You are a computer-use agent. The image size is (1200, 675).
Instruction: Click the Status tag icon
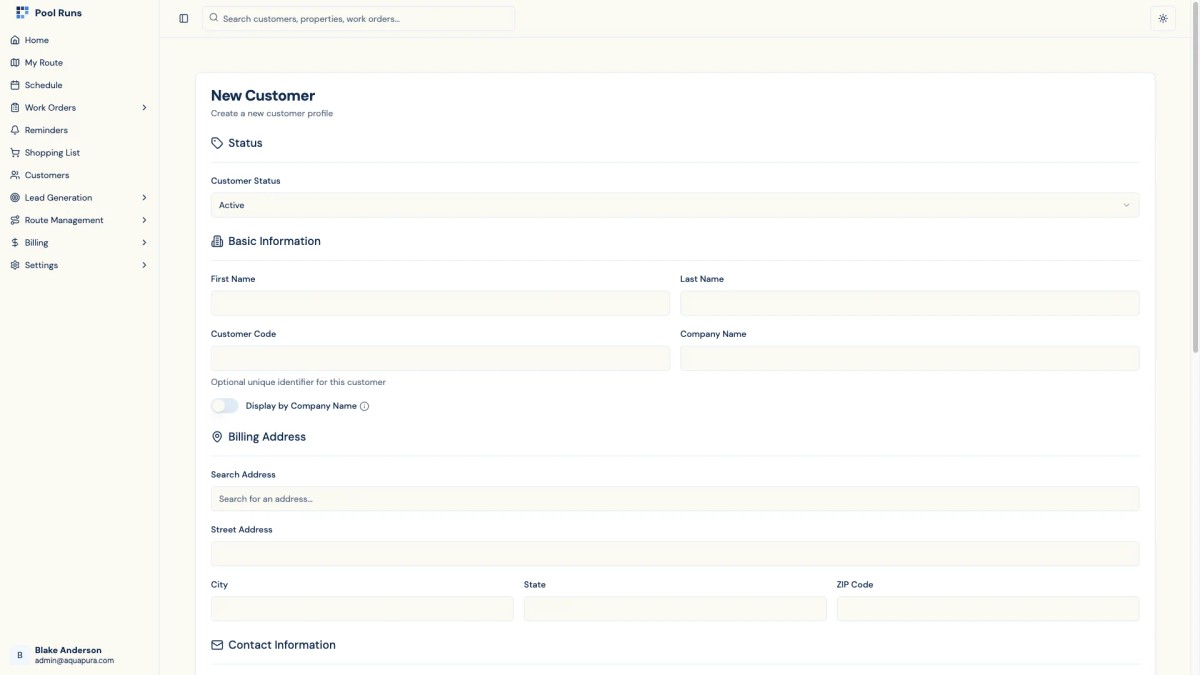pos(217,143)
